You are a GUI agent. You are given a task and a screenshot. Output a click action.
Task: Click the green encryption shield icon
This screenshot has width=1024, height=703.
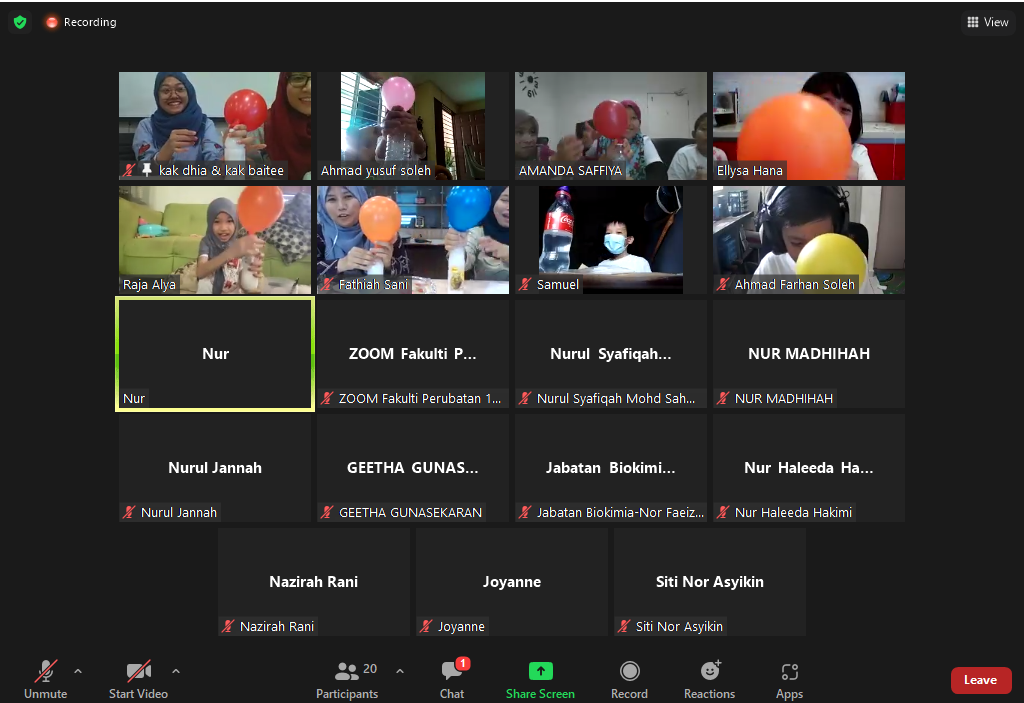pyautogui.click(x=20, y=22)
